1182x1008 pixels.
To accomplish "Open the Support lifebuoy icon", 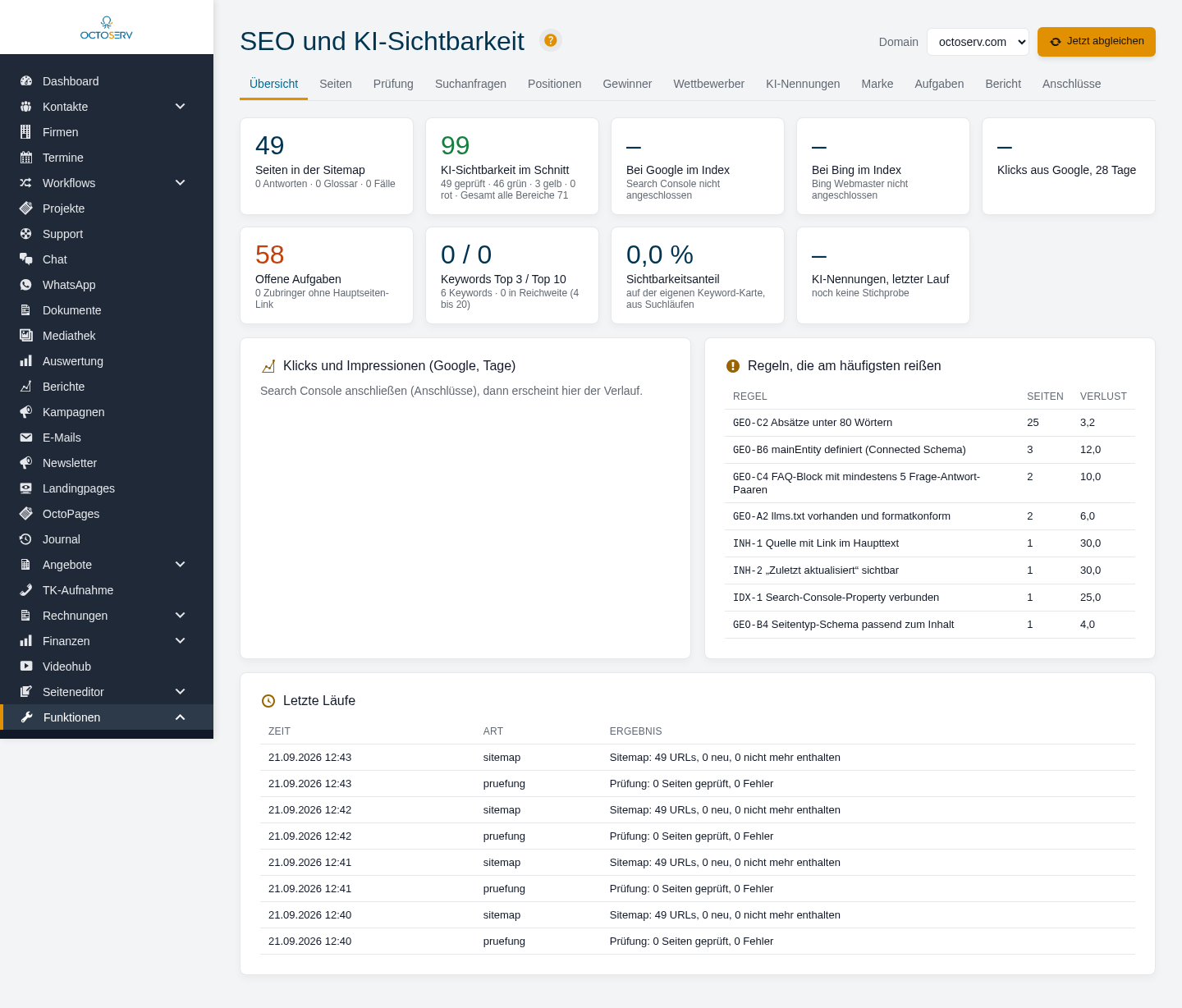I will pyautogui.click(x=26, y=234).
